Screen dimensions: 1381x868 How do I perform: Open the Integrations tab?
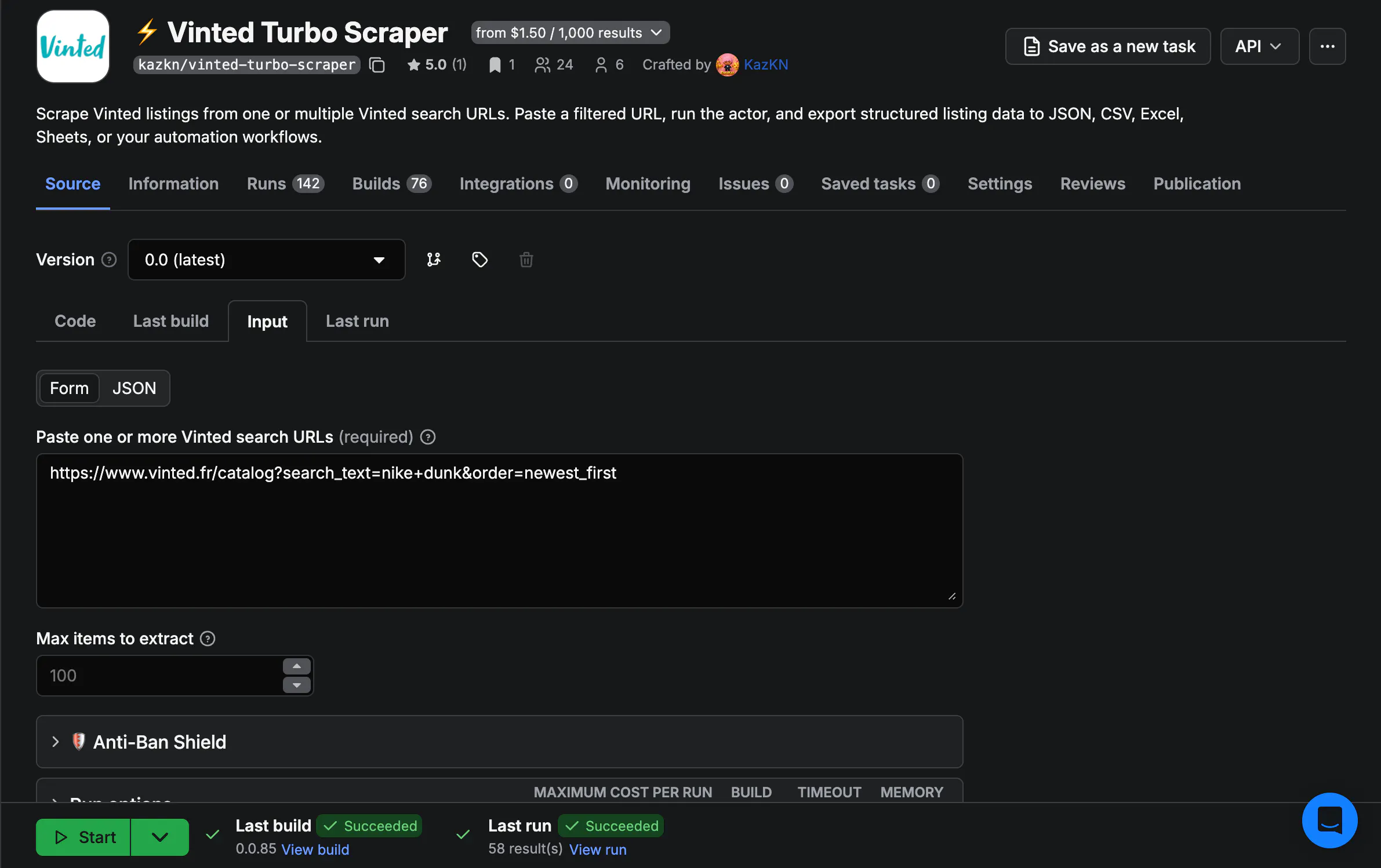[x=518, y=184]
